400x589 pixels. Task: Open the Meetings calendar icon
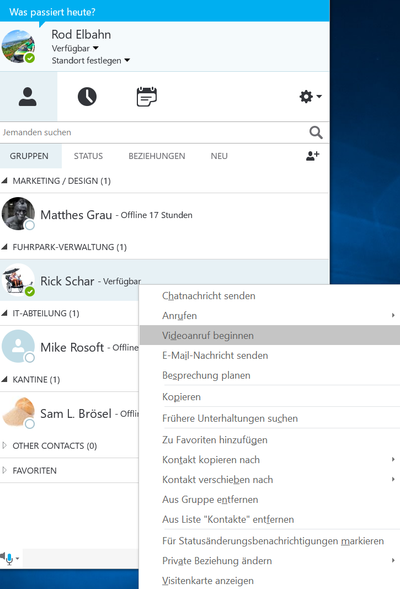click(x=146, y=97)
